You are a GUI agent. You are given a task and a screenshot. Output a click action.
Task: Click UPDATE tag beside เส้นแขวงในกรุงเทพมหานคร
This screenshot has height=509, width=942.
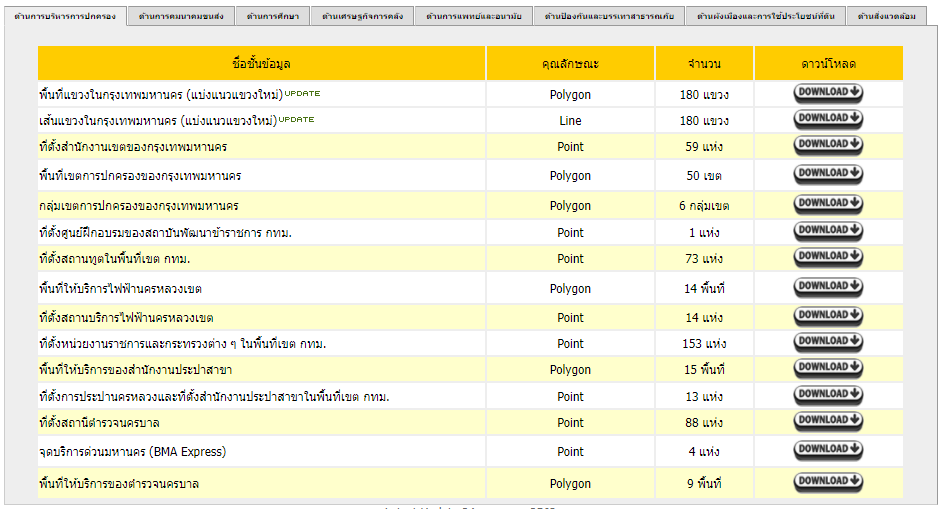(297, 119)
